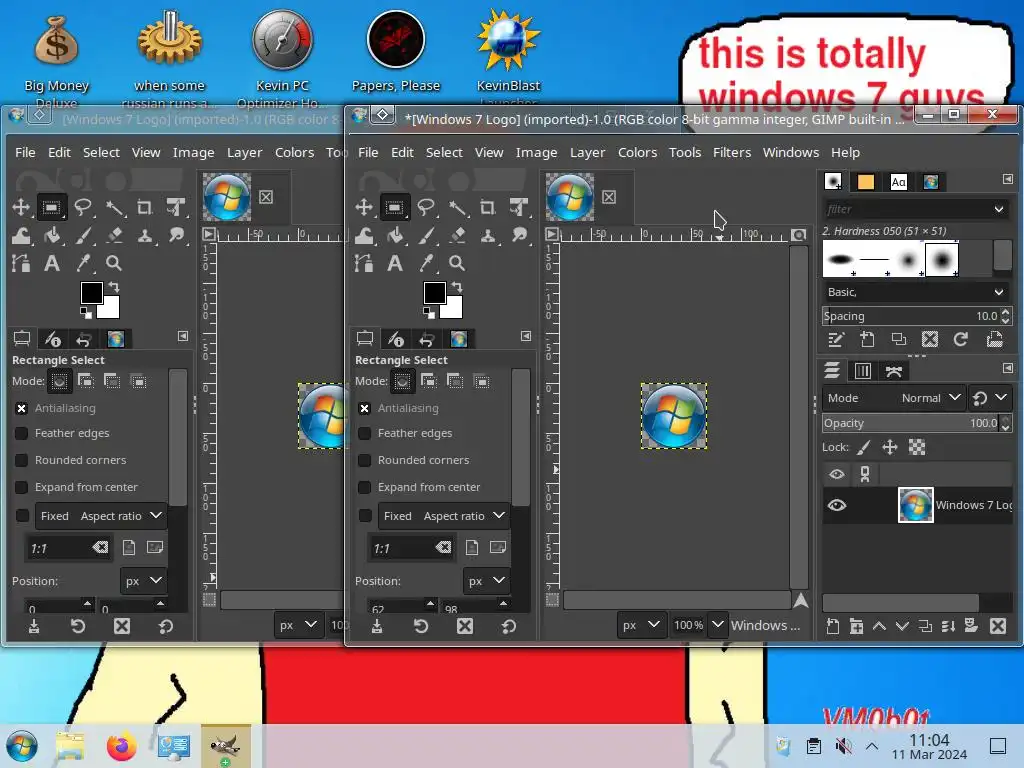The width and height of the screenshot is (1024, 768).
Task: Select Fuzzy Select wand tool in front window
Action: click(457, 208)
